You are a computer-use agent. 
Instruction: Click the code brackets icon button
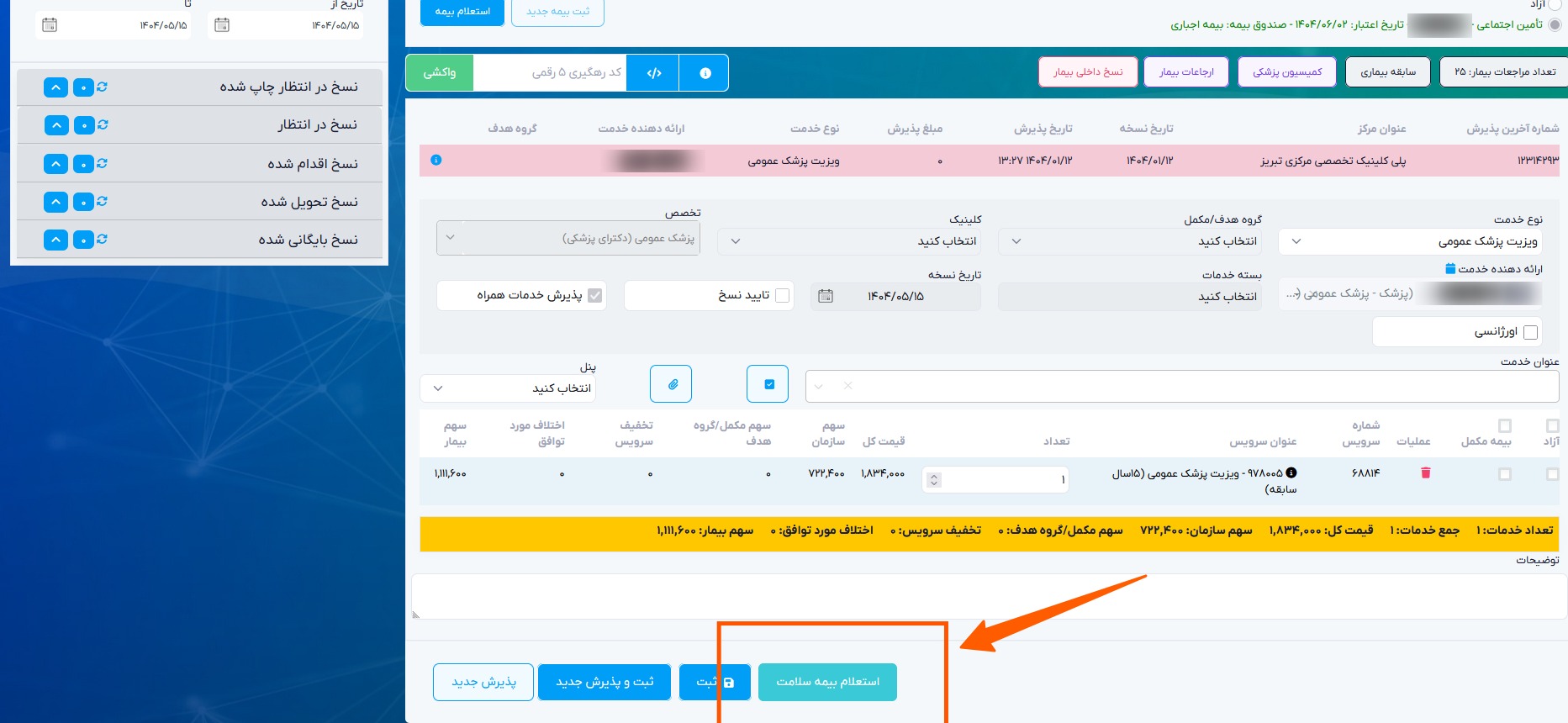tap(654, 73)
